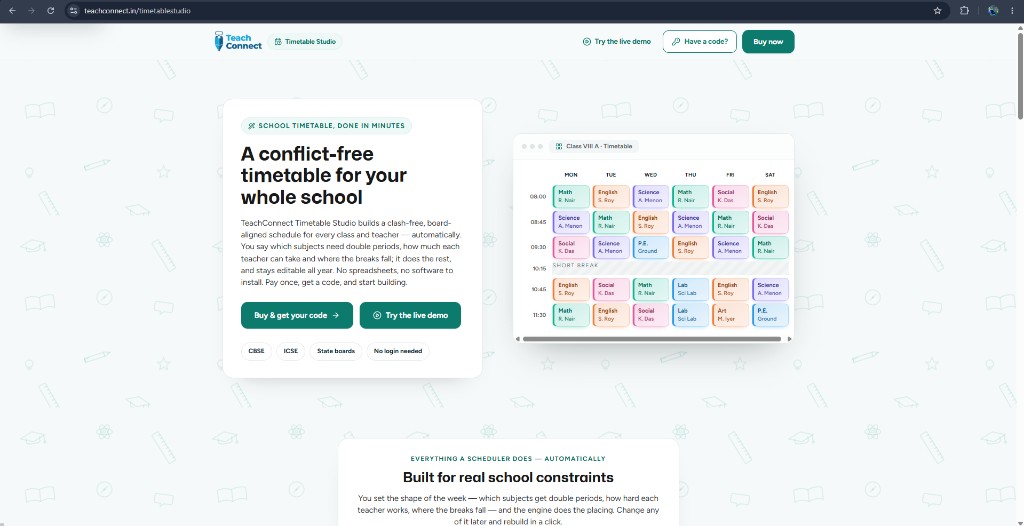Screen dimensions: 1024x526
Task: Select Monday 08:45 Science A. Menon cell
Action: 571,222
